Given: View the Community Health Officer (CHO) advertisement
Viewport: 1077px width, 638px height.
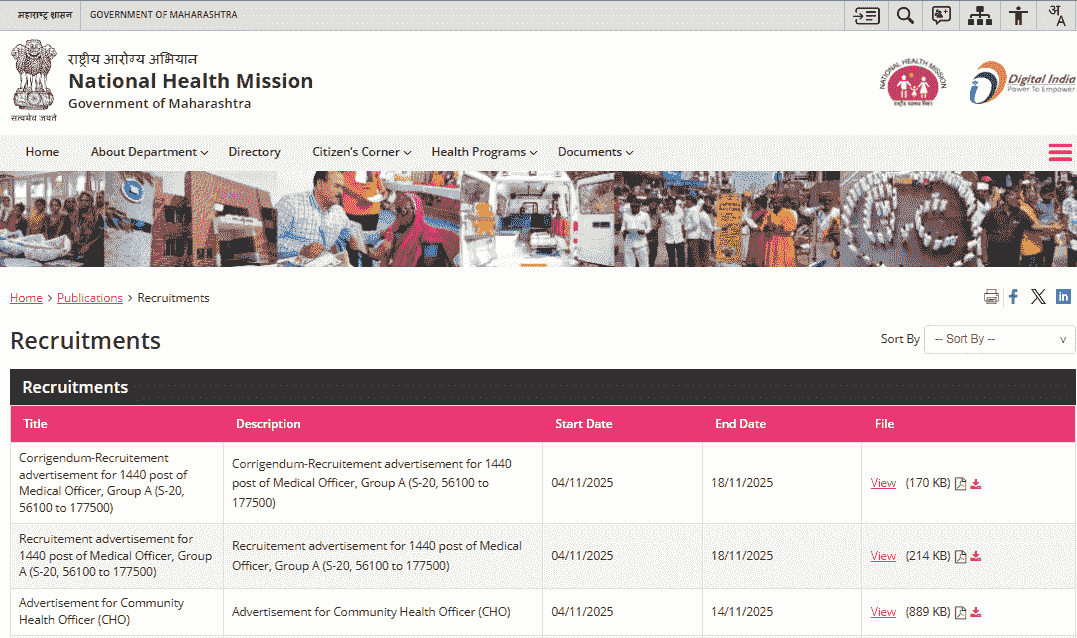Looking at the screenshot, I should pos(882,611).
